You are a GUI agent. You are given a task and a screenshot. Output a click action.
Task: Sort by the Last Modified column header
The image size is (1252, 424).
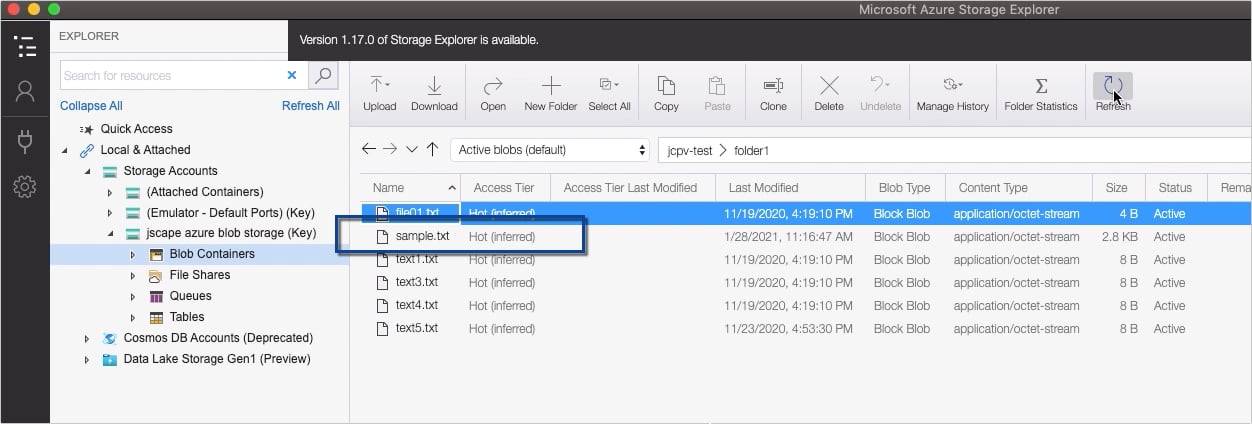[763, 188]
